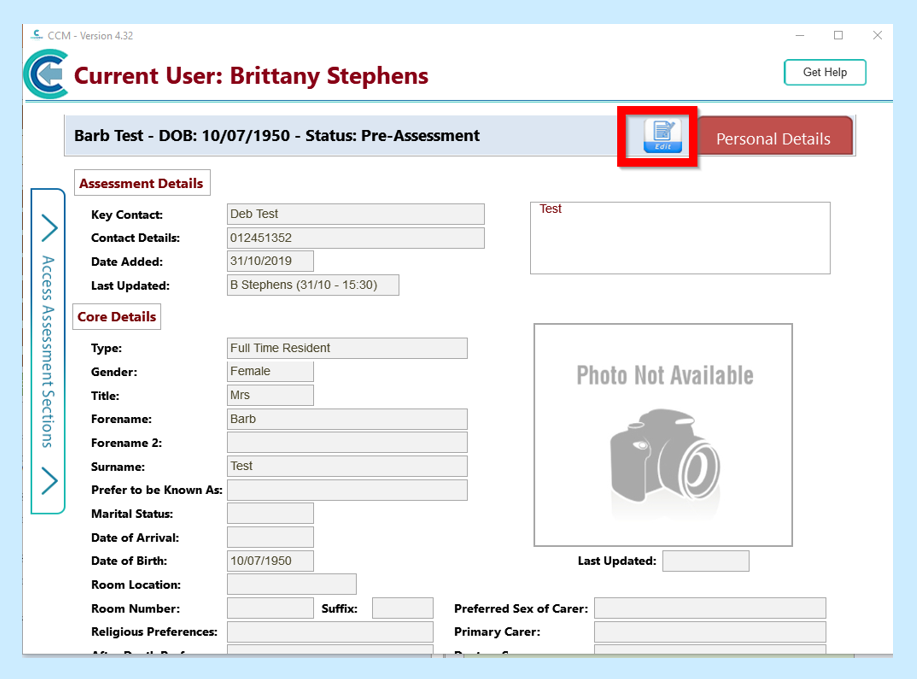This screenshot has width=917, height=679.
Task: Click the Surname input field
Action: (347, 466)
